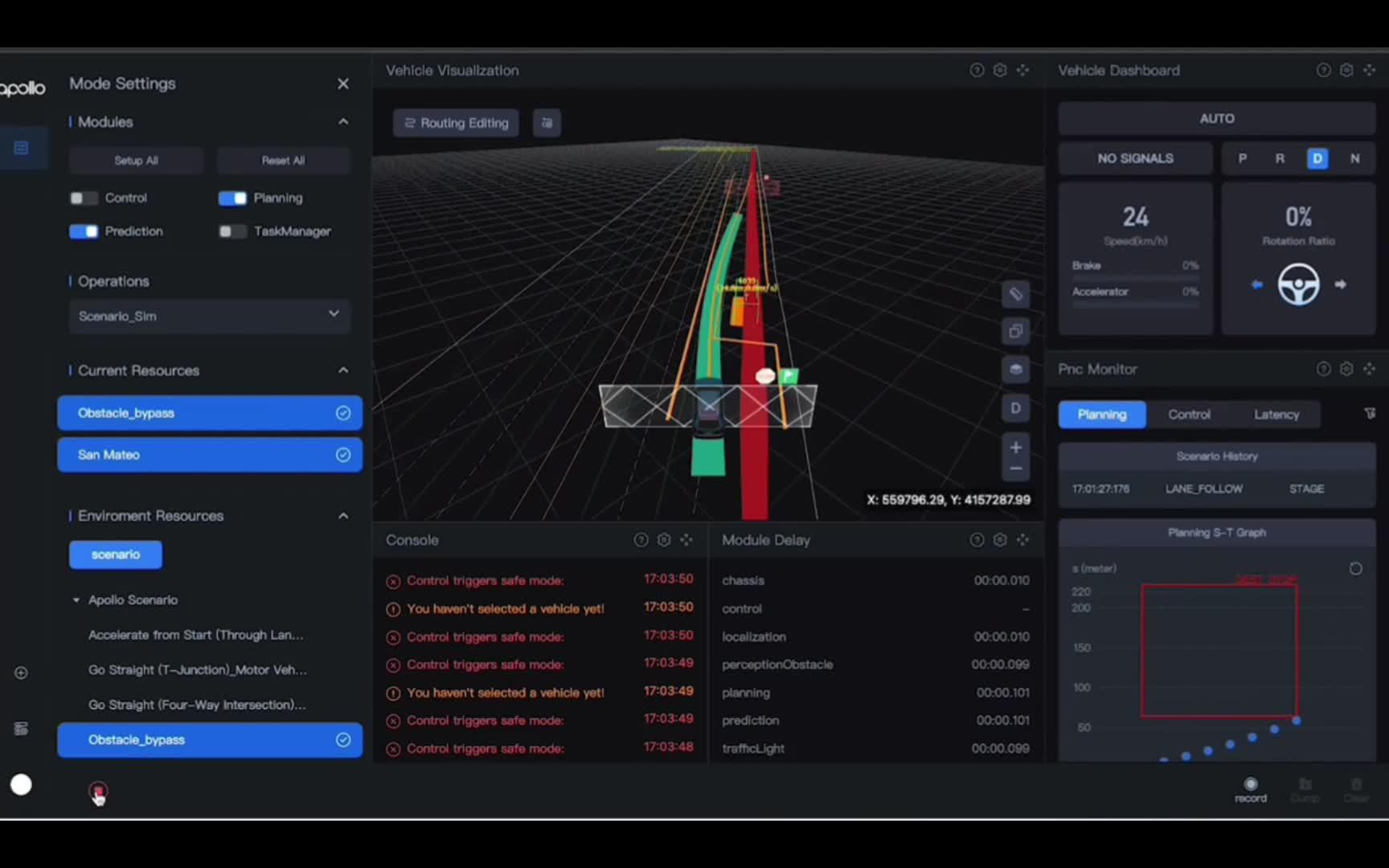Switch to Control tab in Pnc Monitor
1389x868 pixels.
[x=1189, y=415]
